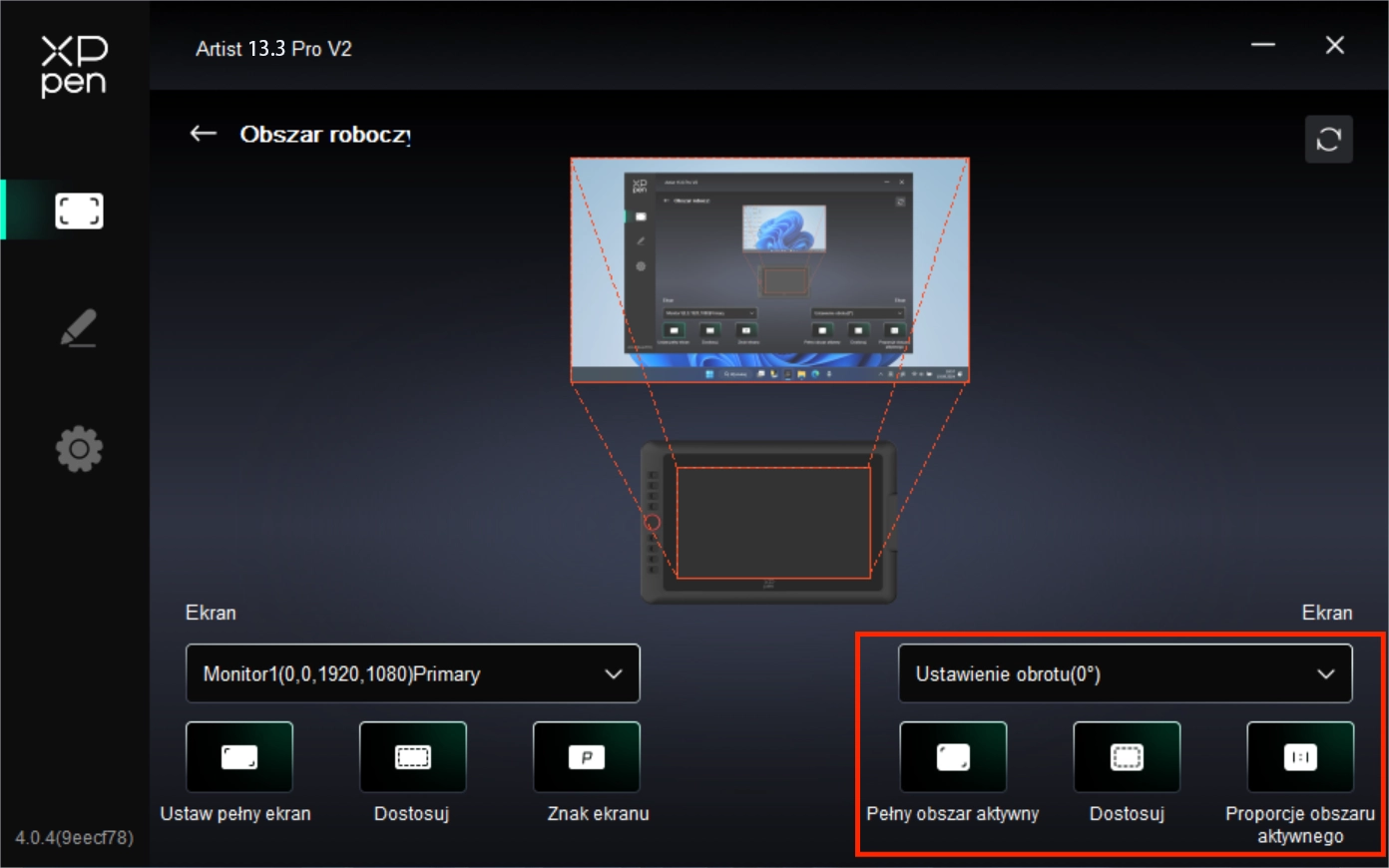
Task: Expand the Ustawienie obrotu rotation dropdown
Action: point(1125,673)
